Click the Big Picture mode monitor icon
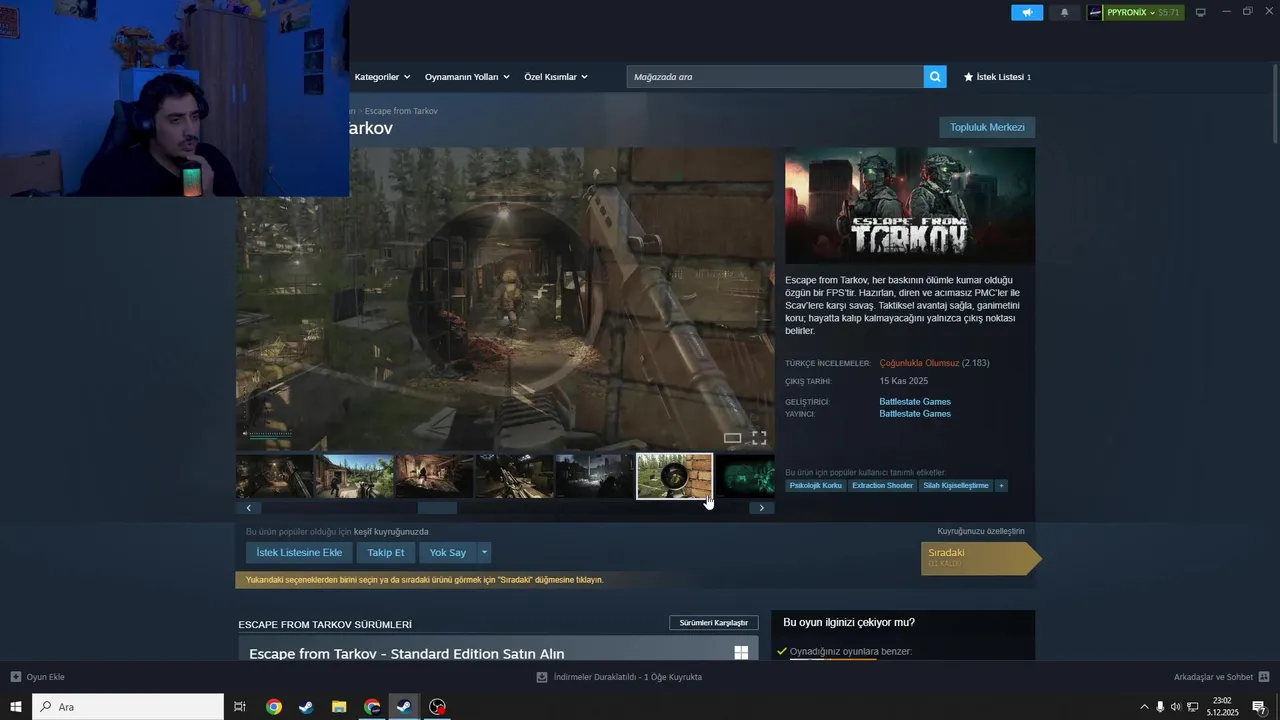Viewport: 1280px width, 720px height. (1201, 12)
